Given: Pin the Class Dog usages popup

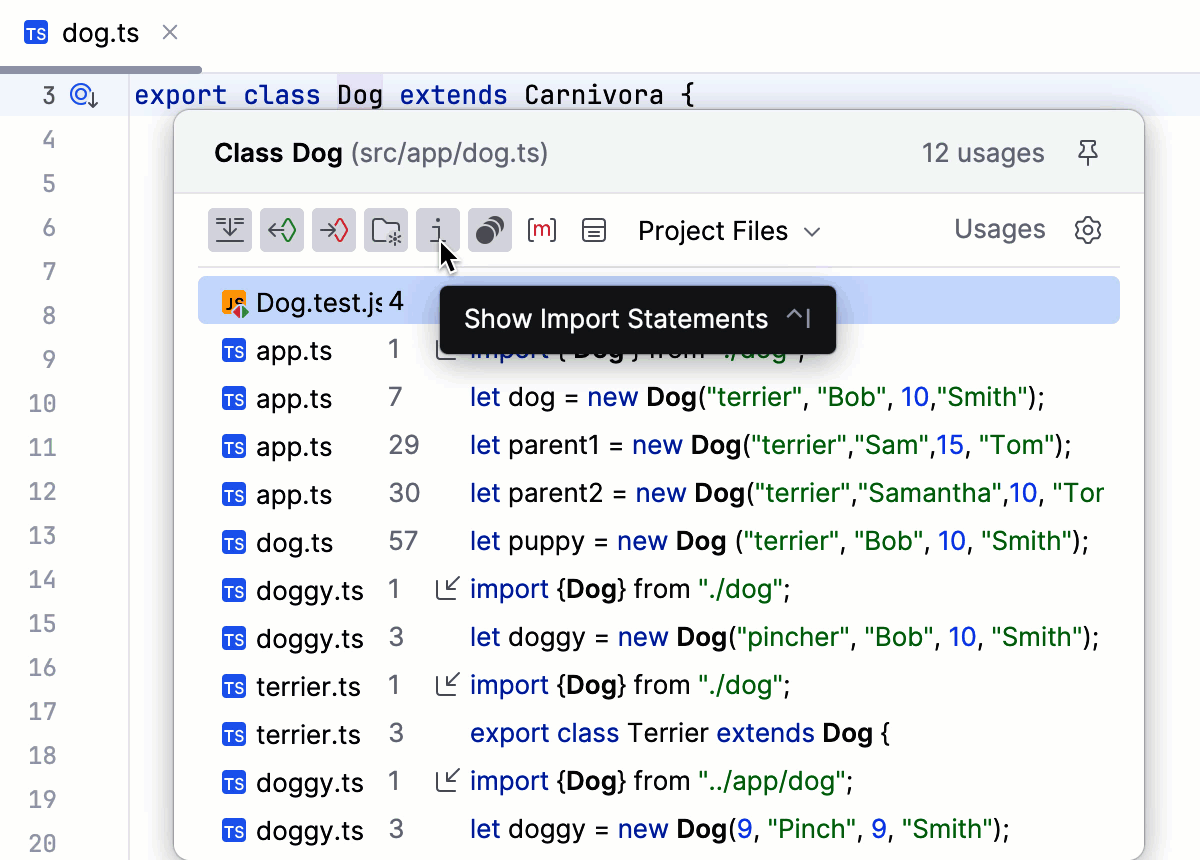Looking at the screenshot, I should coord(1088,152).
